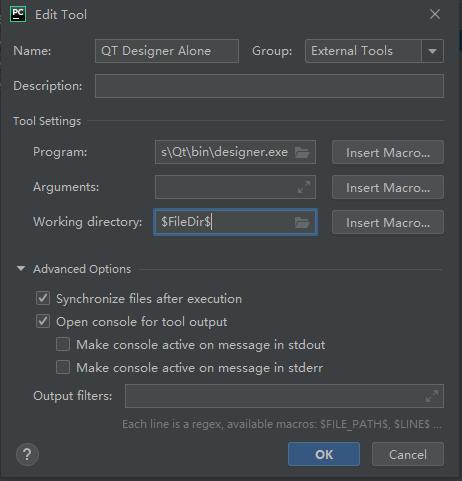Focus the Description text field
Viewport: 462px width, 481px height.
point(269,86)
